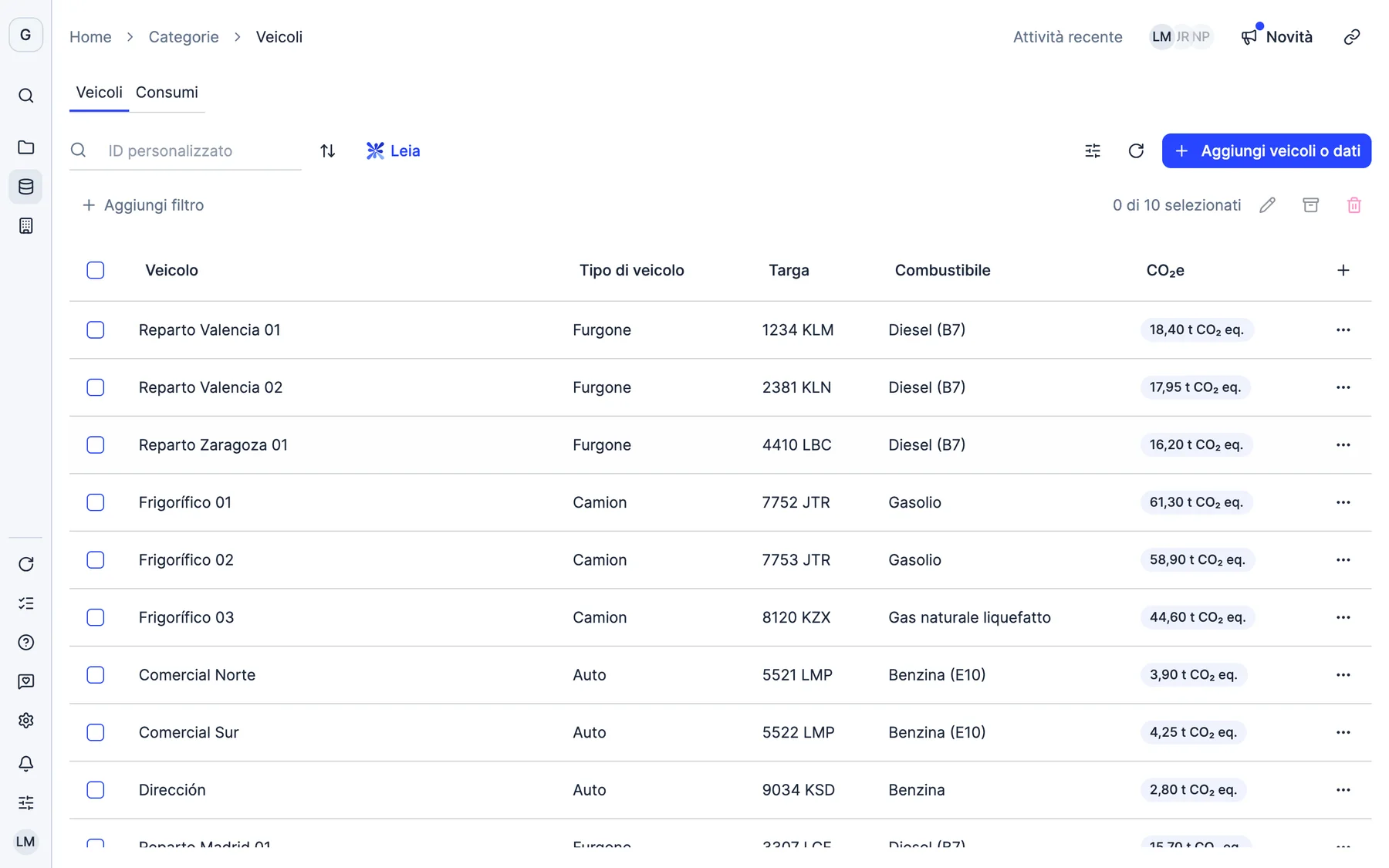This screenshot has height=868, width=1389.
Task: Open Leia assistant
Action: point(393,150)
